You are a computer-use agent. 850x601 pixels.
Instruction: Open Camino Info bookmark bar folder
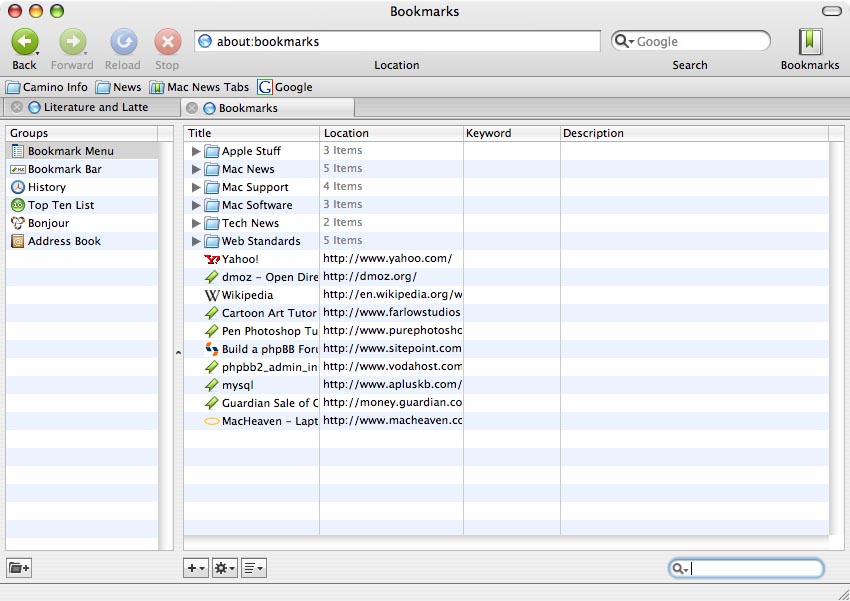point(47,87)
